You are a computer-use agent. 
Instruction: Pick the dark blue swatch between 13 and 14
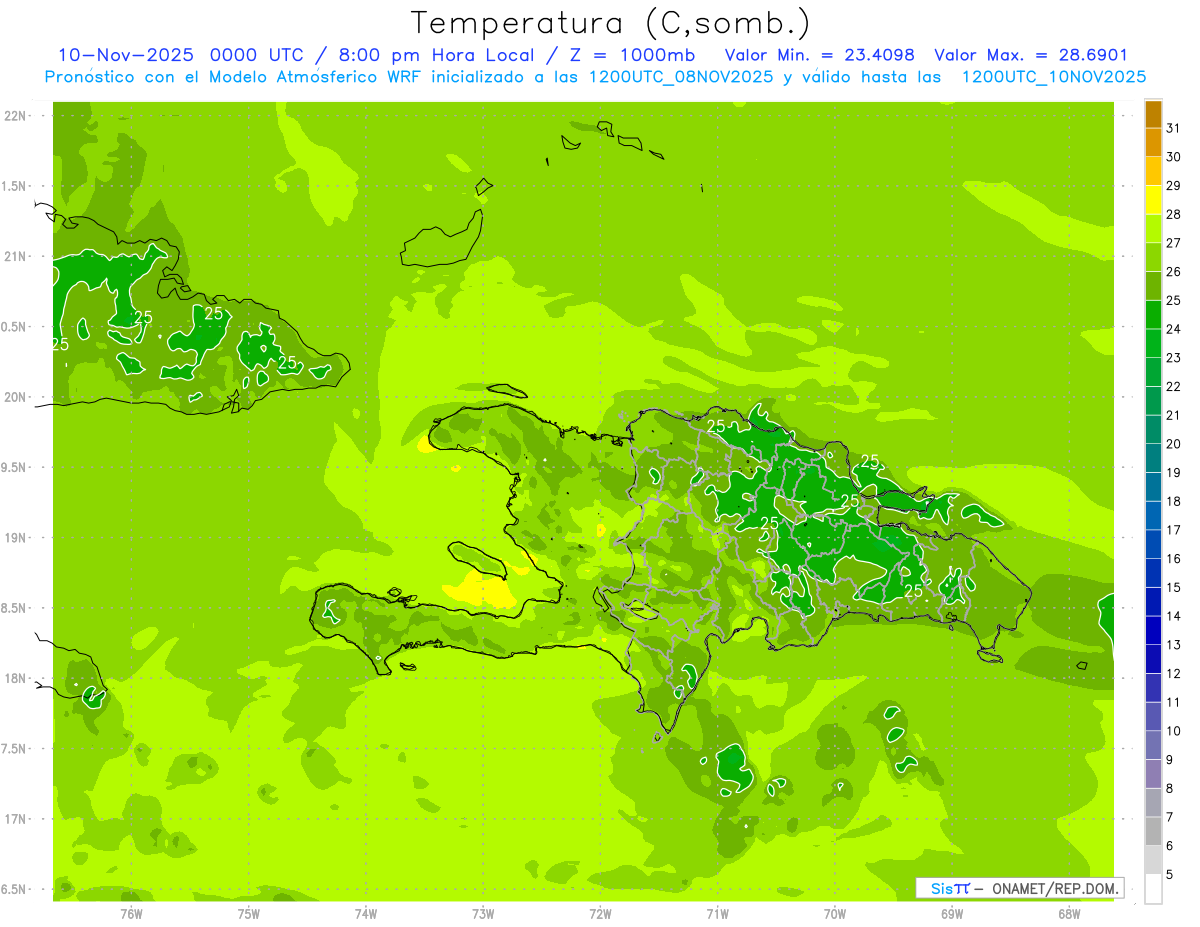[1153, 630]
